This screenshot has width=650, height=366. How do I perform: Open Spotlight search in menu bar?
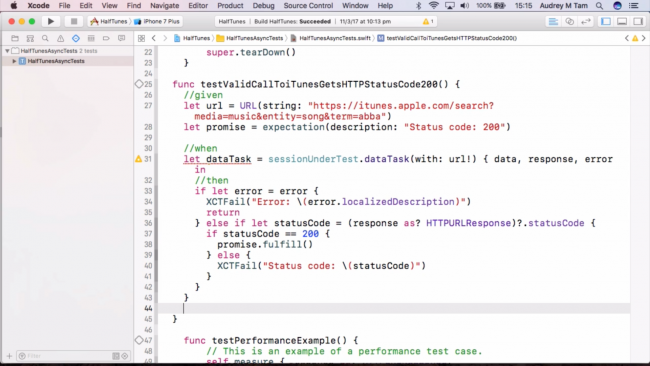pos(599,5)
